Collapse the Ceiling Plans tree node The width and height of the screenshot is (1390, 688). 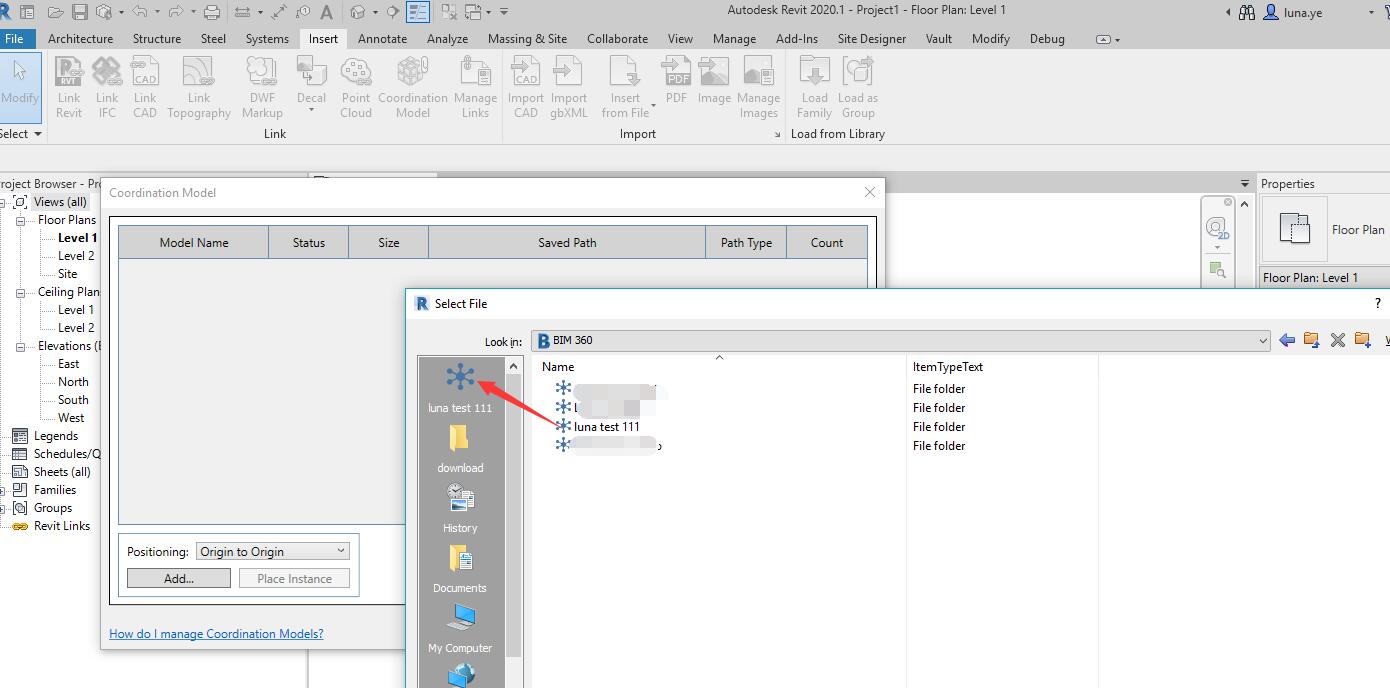pyautogui.click(x=20, y=292)
